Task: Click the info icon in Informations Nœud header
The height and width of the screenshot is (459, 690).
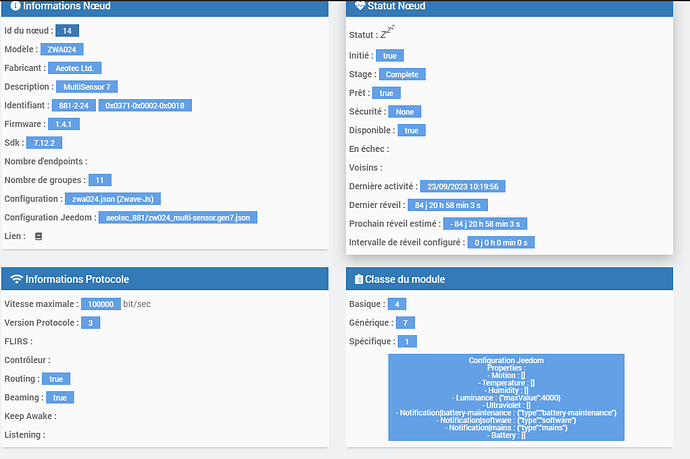Action: point(15,6)
